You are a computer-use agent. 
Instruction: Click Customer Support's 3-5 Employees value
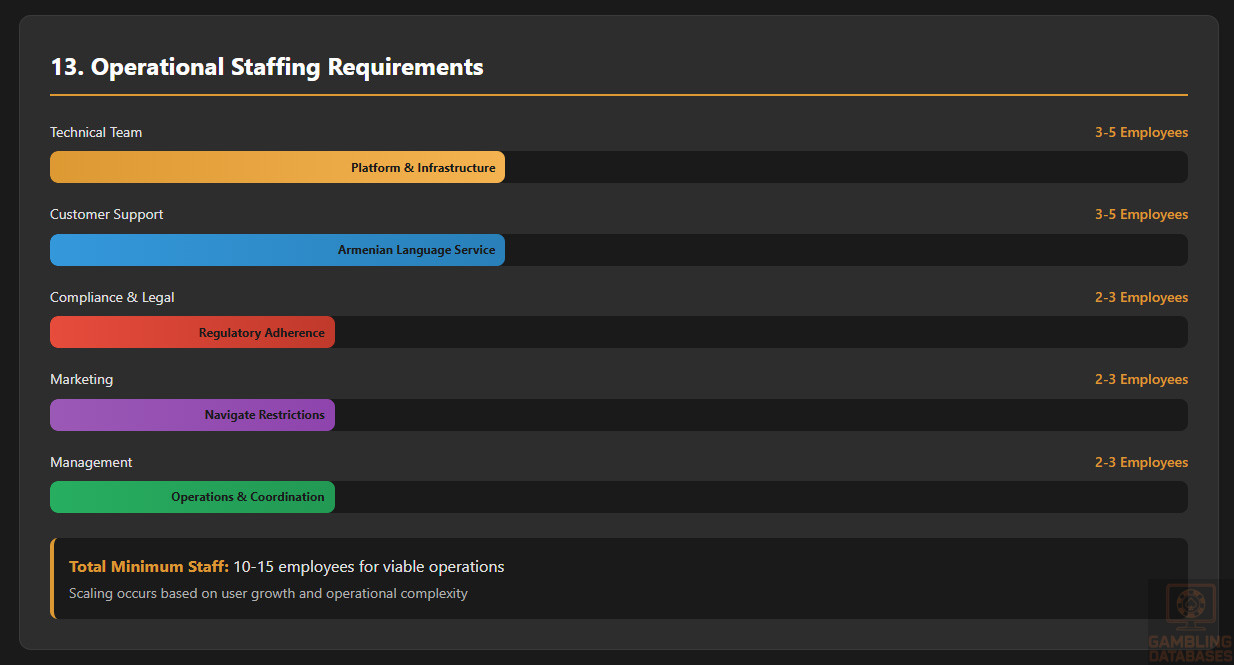(1141, 214)
